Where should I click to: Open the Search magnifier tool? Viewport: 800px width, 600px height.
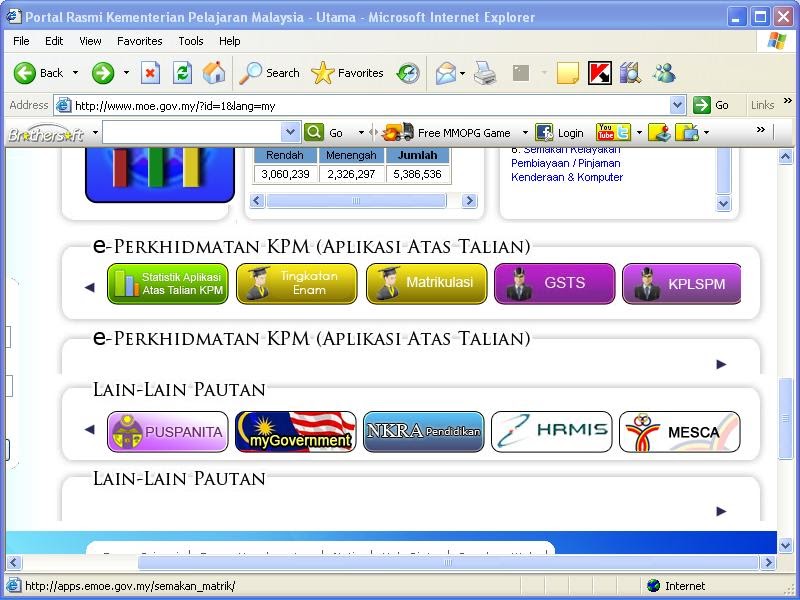(269, 73)
